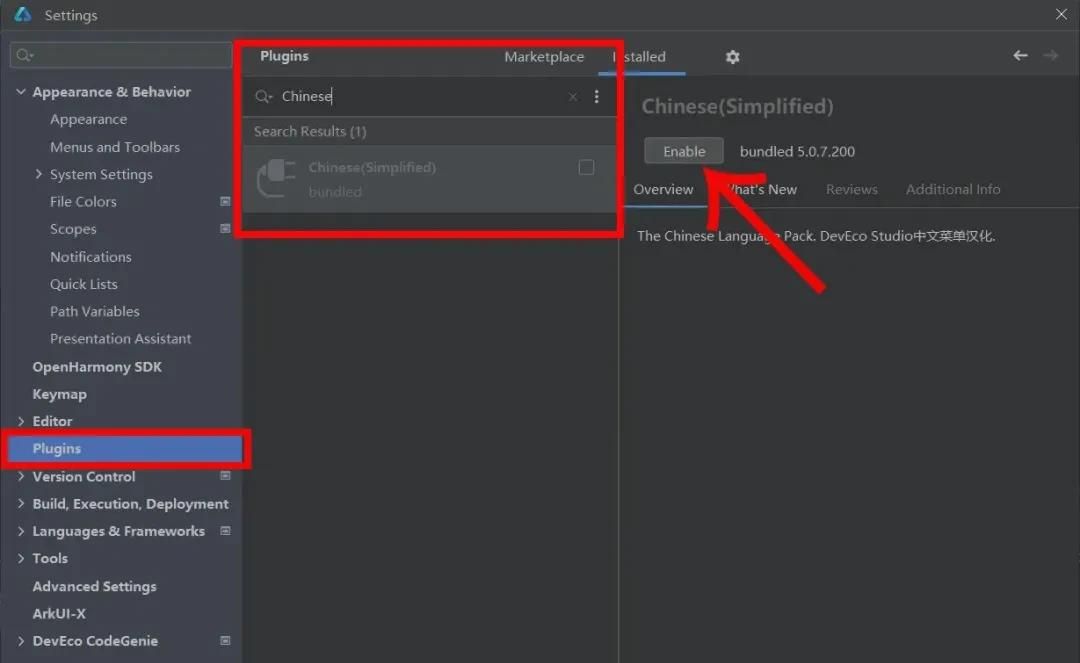Click the back navigation arrow
The width and height of the screenshot is (1080, 663).
click(1020, 56)
